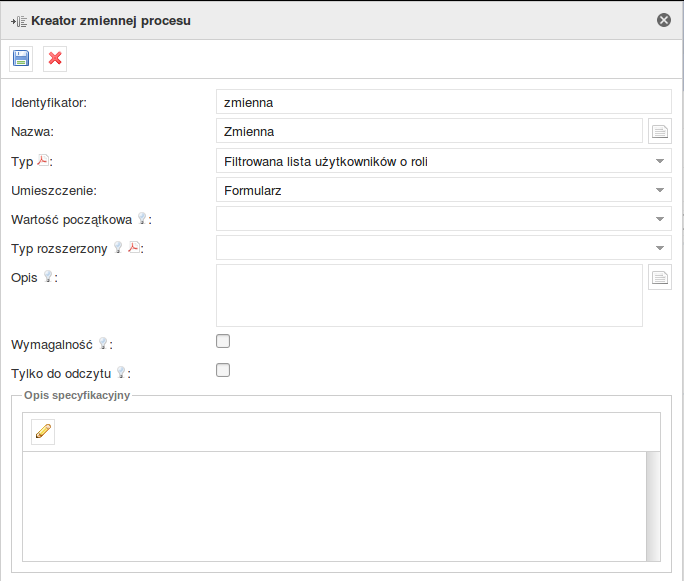Click the save floppy disk icon
This screenshot has width=684, height=581.
point(21,58)
